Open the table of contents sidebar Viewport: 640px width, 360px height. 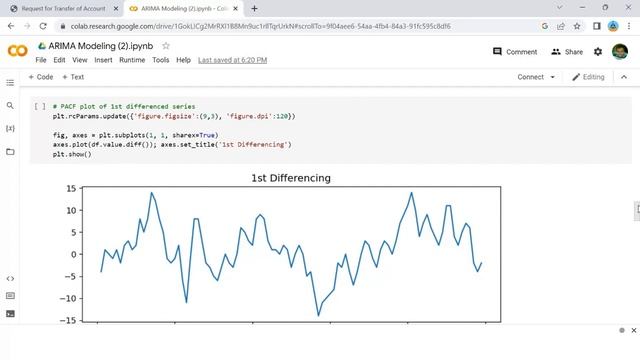click(10, 83)
